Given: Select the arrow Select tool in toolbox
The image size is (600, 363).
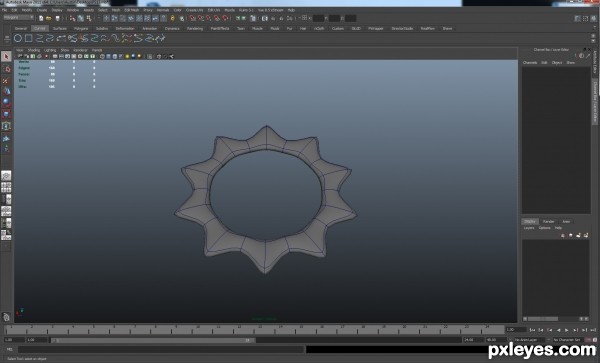Looking at the screenshot, I should coord(6,57).
